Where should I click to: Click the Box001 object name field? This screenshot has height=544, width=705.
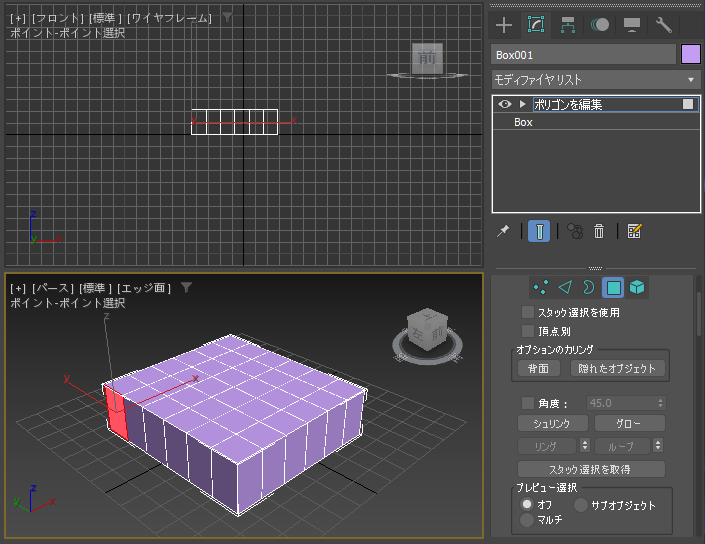[584, 55]
